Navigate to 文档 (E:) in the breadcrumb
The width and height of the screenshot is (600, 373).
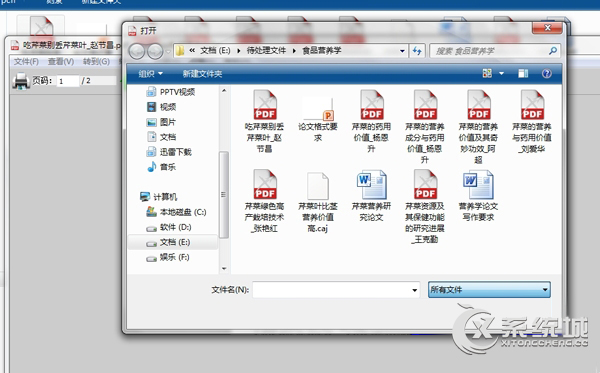point(215,50)
